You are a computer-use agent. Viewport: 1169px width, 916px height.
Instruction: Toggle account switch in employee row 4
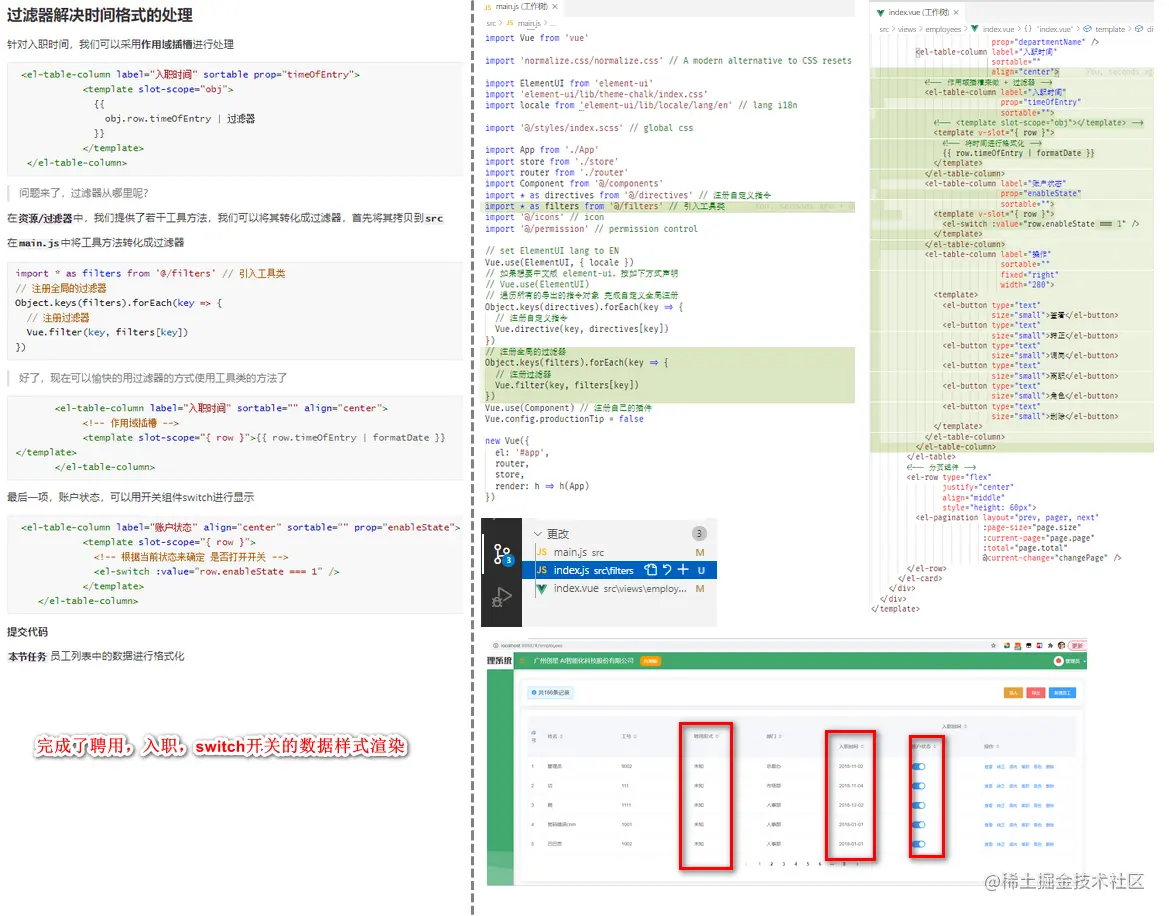tap(918, 824)
